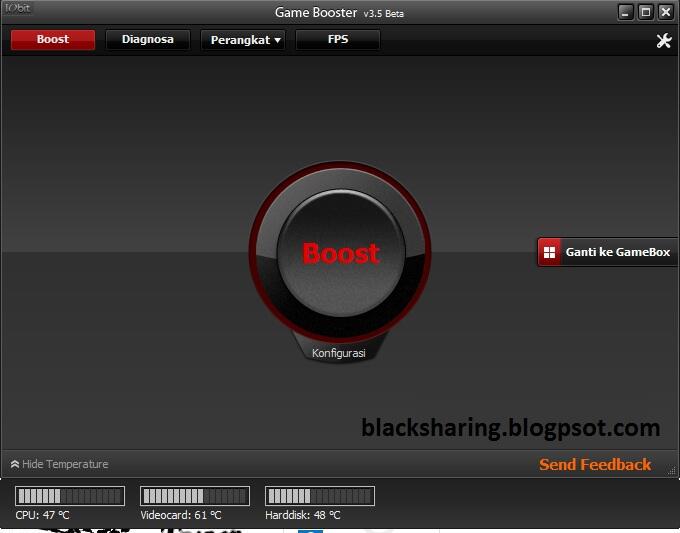Click Hide Temperature text toggle
This screenshot has height=533, width=680.
click(65, 464)
